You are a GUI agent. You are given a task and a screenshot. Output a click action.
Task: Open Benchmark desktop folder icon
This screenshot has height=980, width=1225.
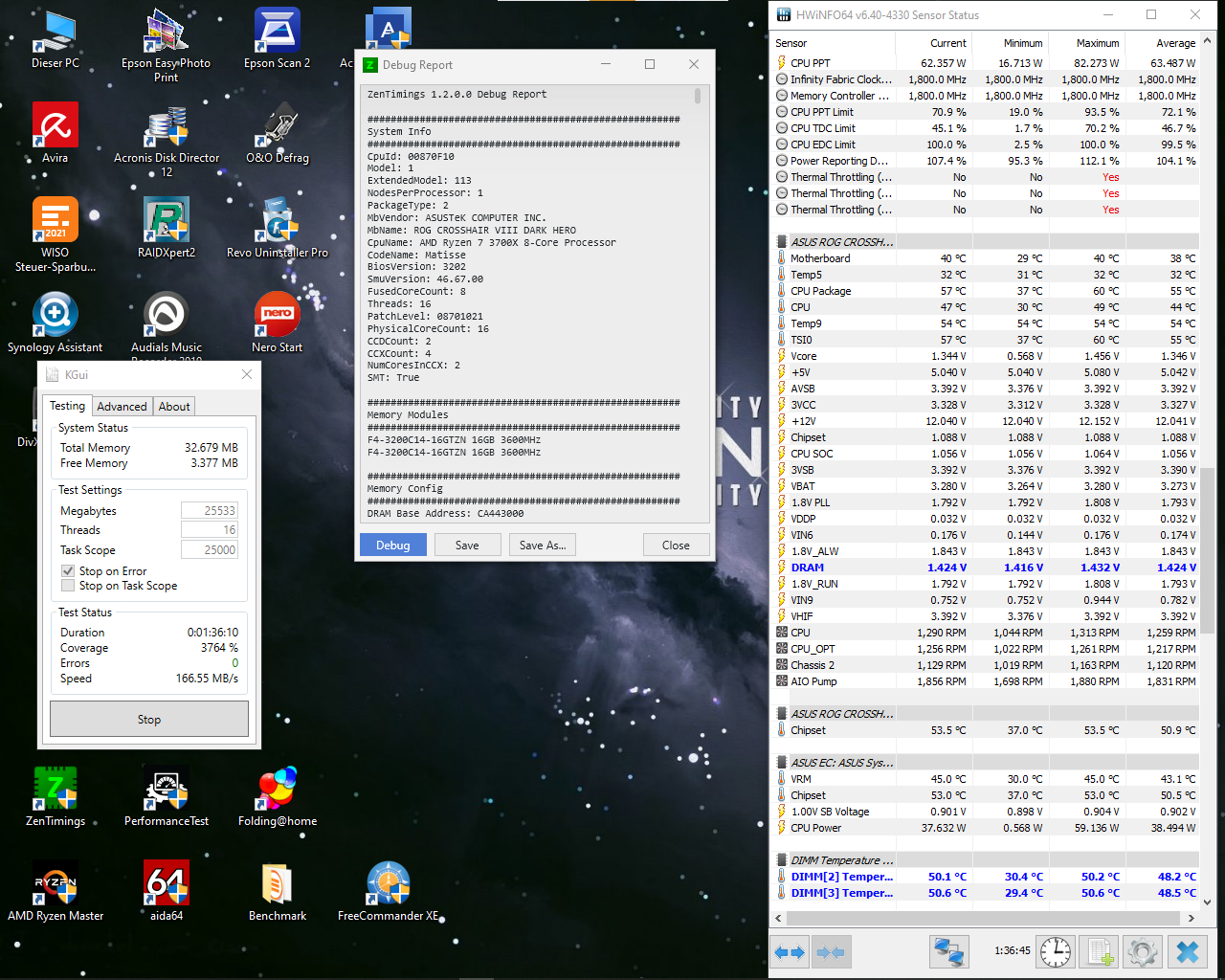pyautogui.click(x=278, y=891)
